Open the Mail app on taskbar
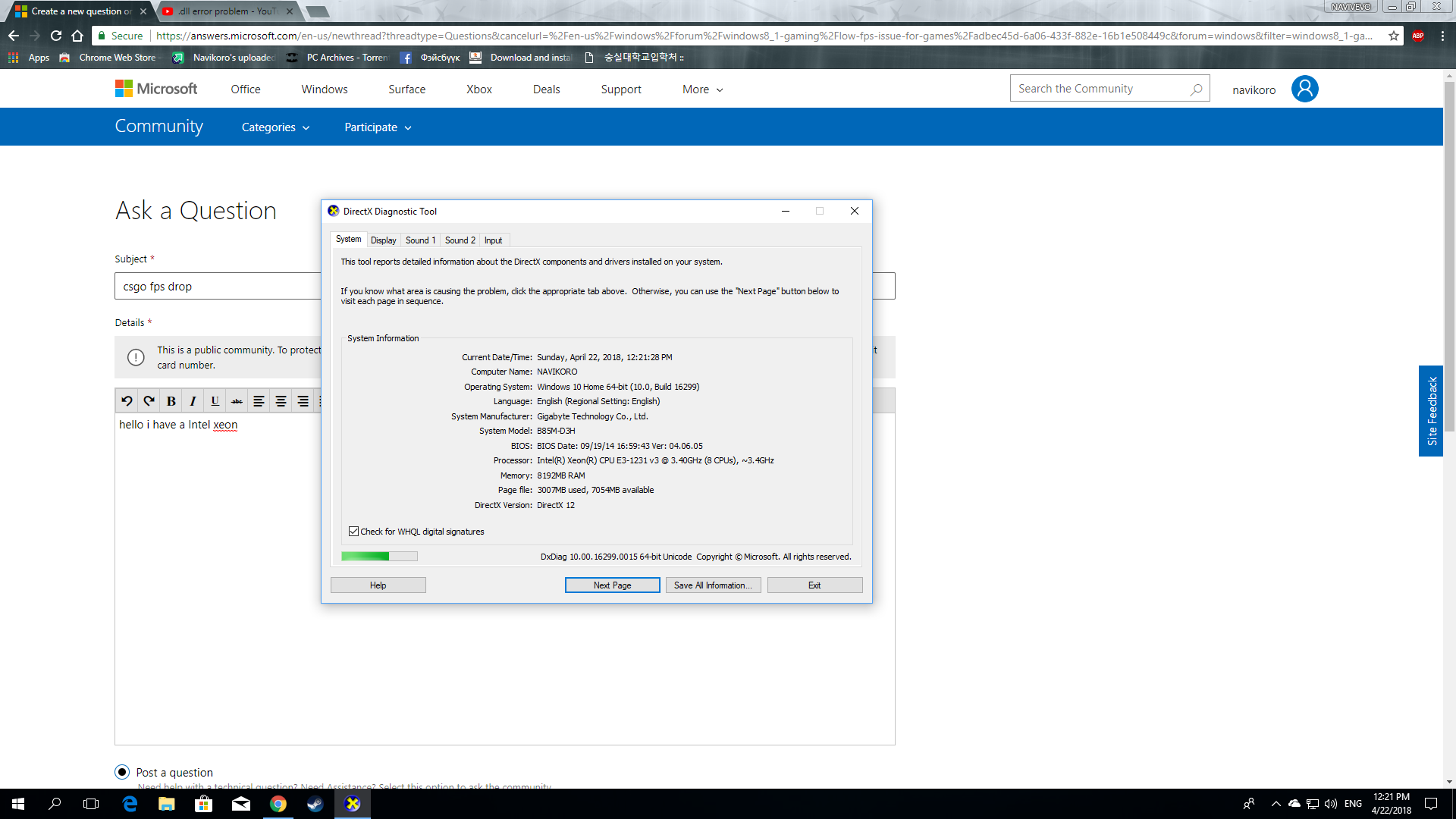This screenshot has width=1456, height=819. coord(241,804)
